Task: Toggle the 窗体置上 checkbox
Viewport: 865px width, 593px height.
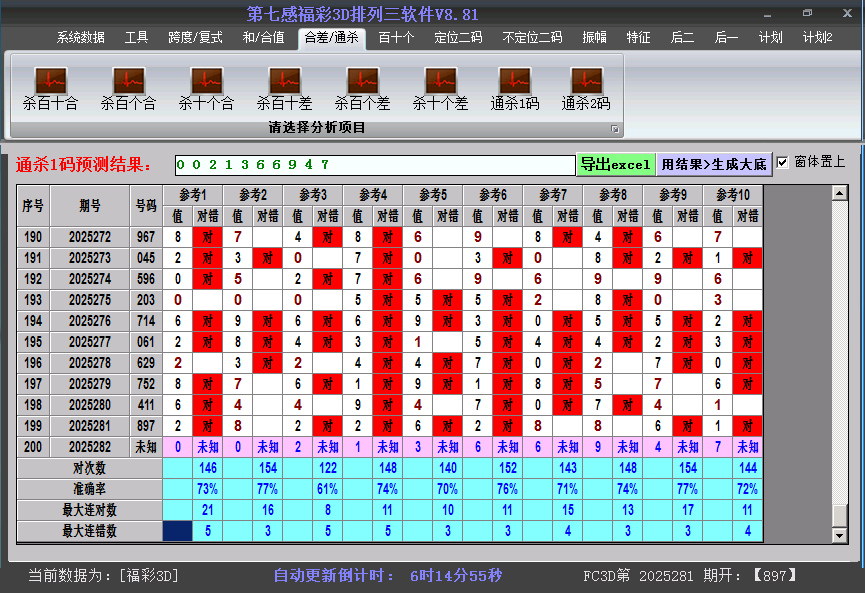Action: pyautogui.click(x=783, y=162)
